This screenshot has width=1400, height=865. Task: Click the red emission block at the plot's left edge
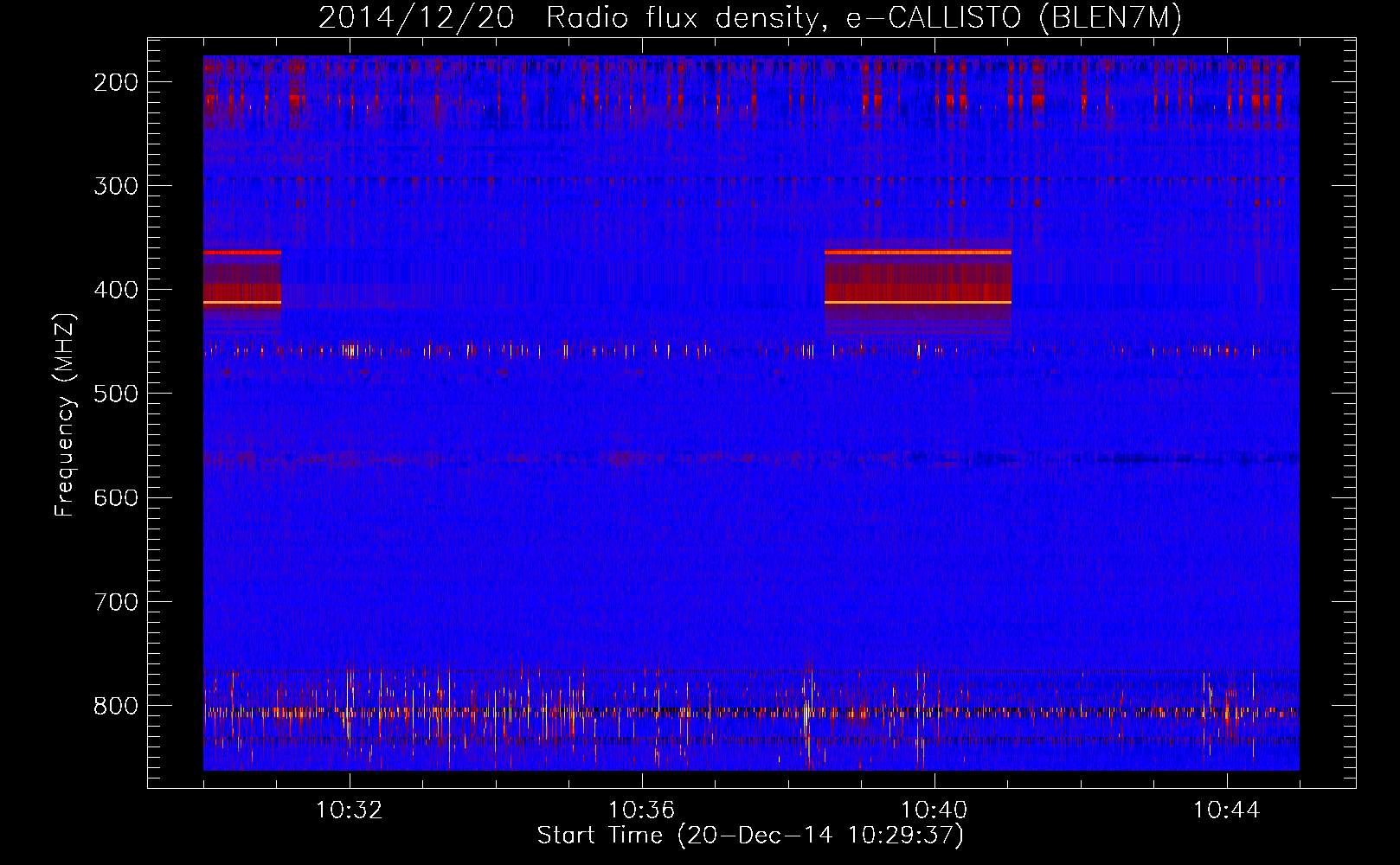(x=242, y=288)
